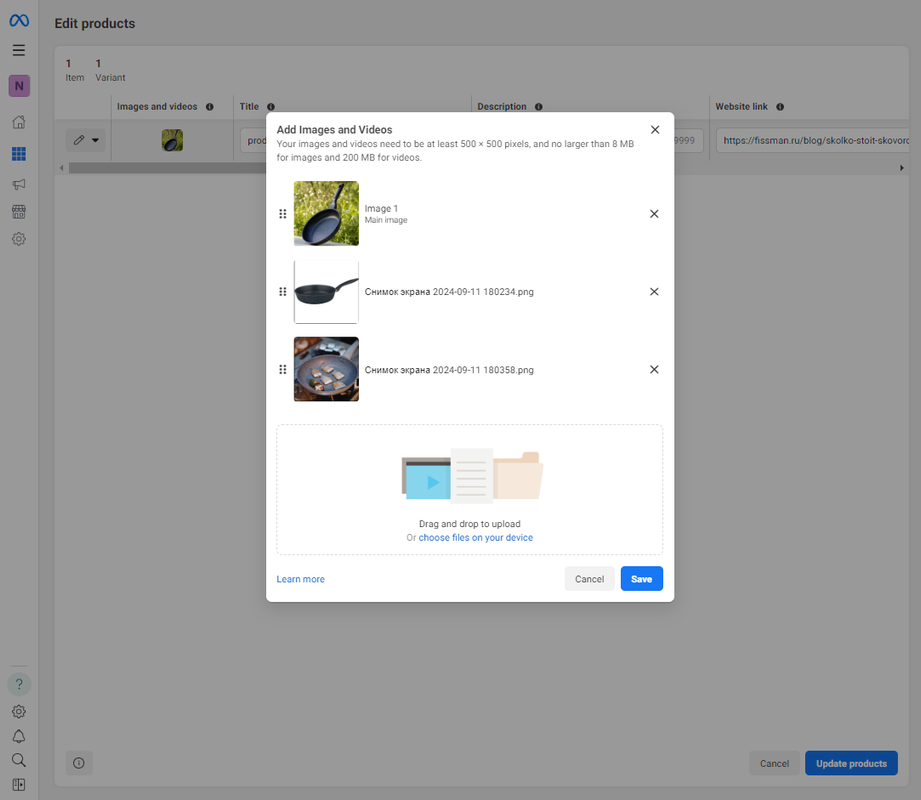Image resolution: width=921 pixels, height=800 pixels.
Task: Click horizontal scrollbar right arrow
Action: pos(902,168)
